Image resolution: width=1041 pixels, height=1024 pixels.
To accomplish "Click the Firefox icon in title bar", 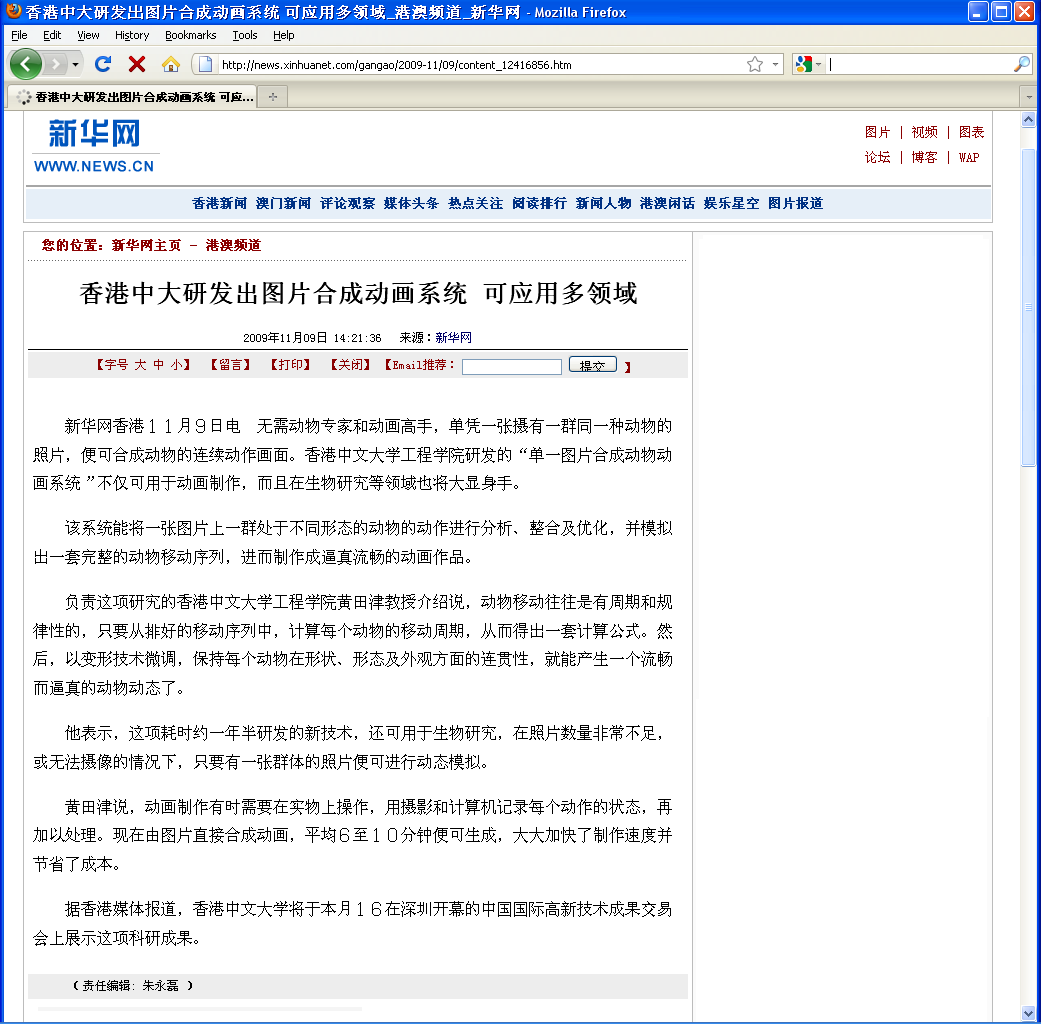I will tap(13, 11).
